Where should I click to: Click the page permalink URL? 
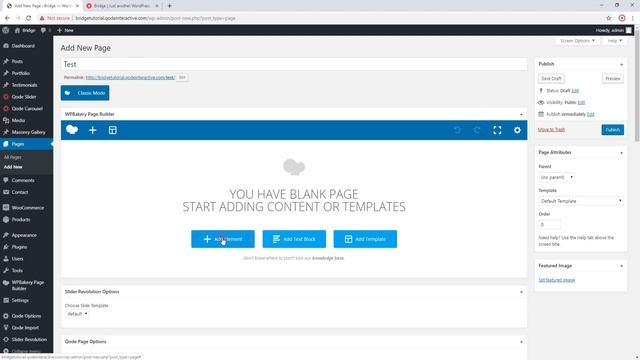tap(130, 77)
